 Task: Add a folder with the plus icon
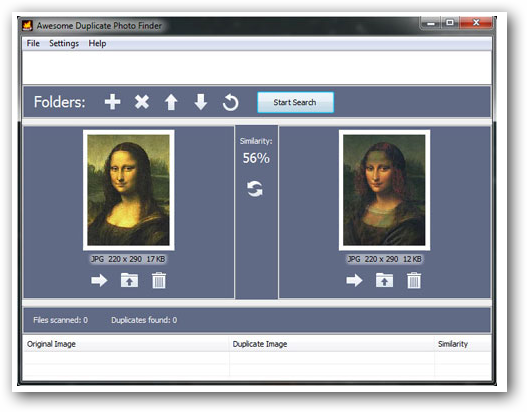[112, 102]
